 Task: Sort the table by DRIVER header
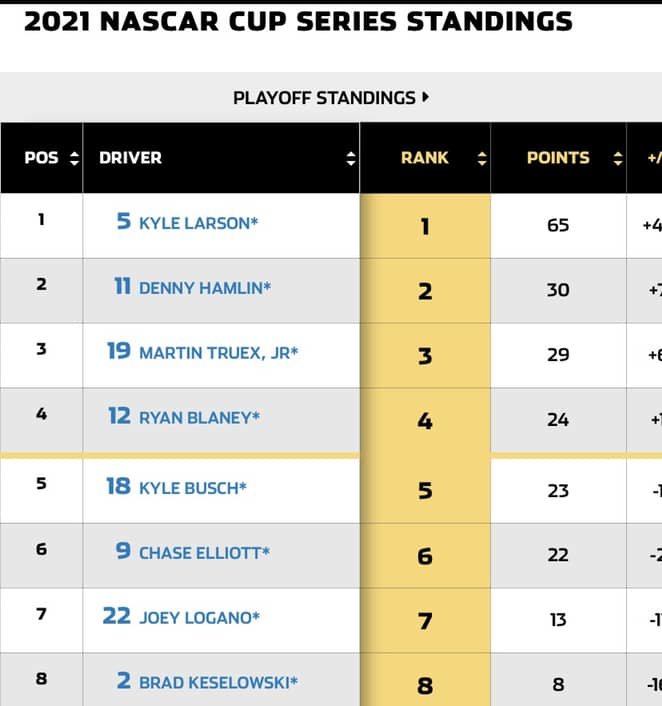coord(130,158)
